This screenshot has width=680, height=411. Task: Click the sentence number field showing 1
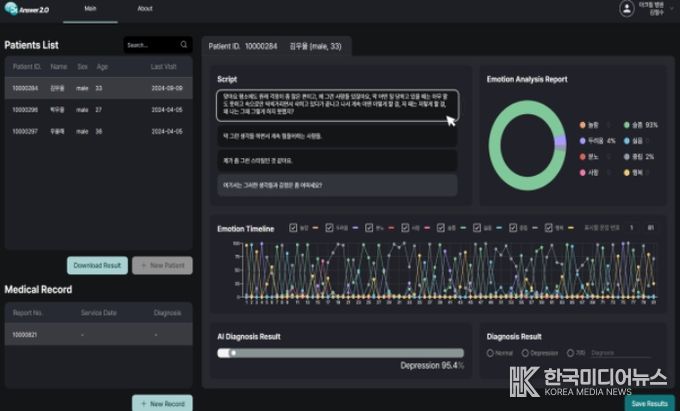click(x=632, y=228)
